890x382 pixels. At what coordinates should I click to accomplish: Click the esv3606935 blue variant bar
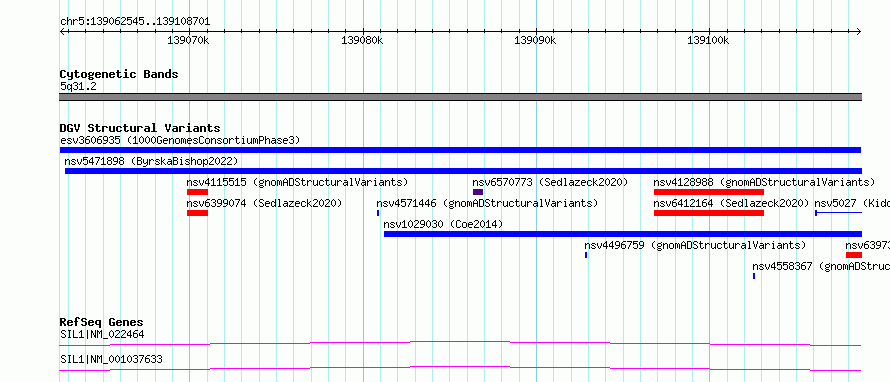click(460, 150)
